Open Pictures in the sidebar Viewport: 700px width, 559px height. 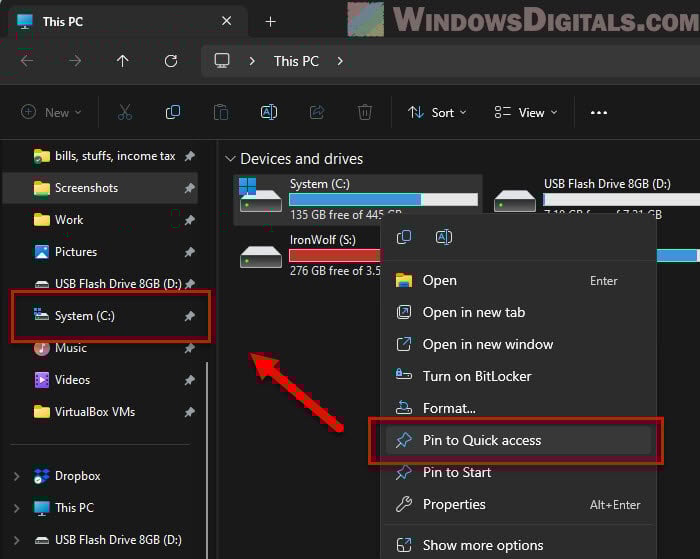tap(100, 252)
